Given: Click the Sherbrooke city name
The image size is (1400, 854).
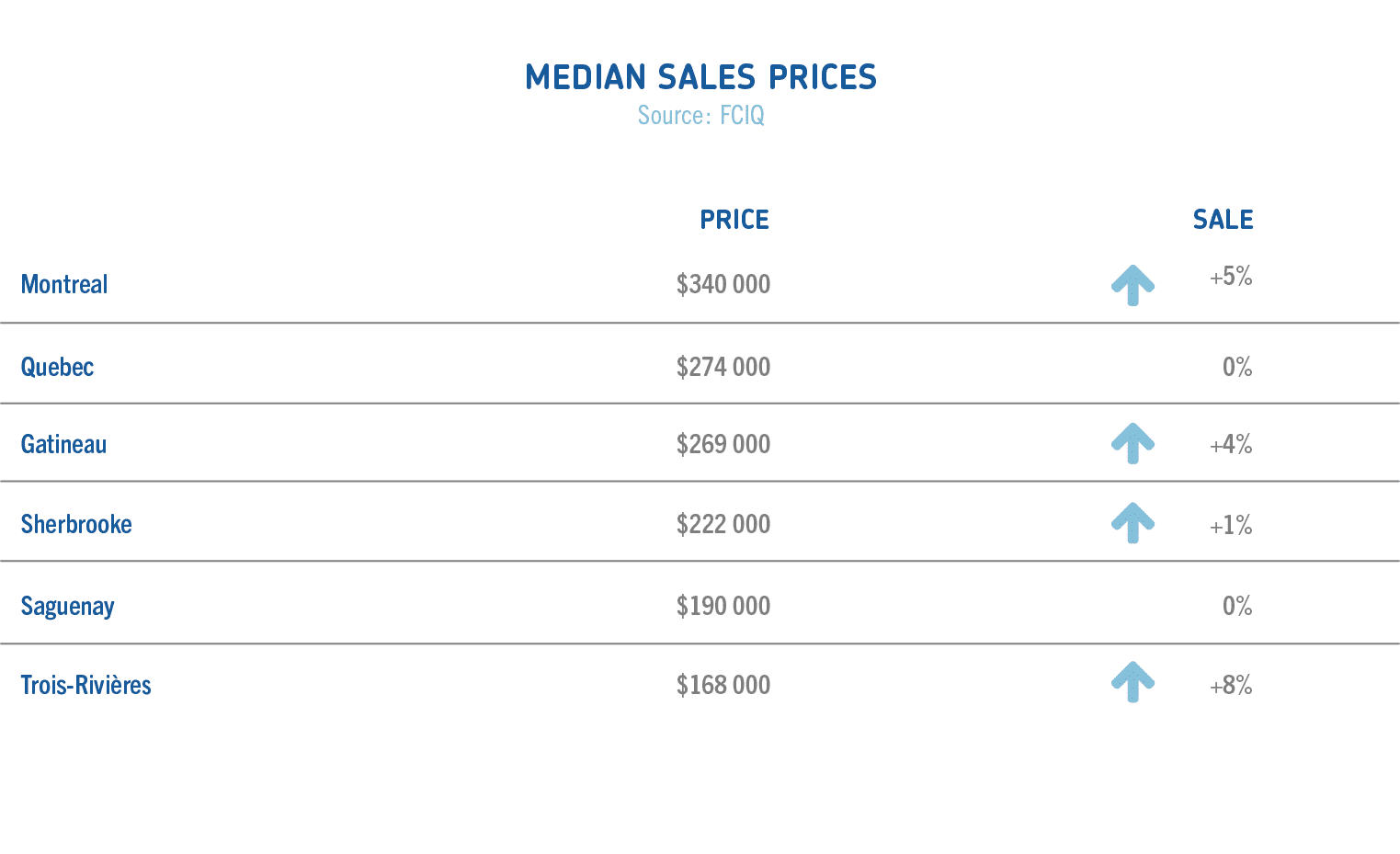Looking at the screenshot, I should (x=76, y=524).
